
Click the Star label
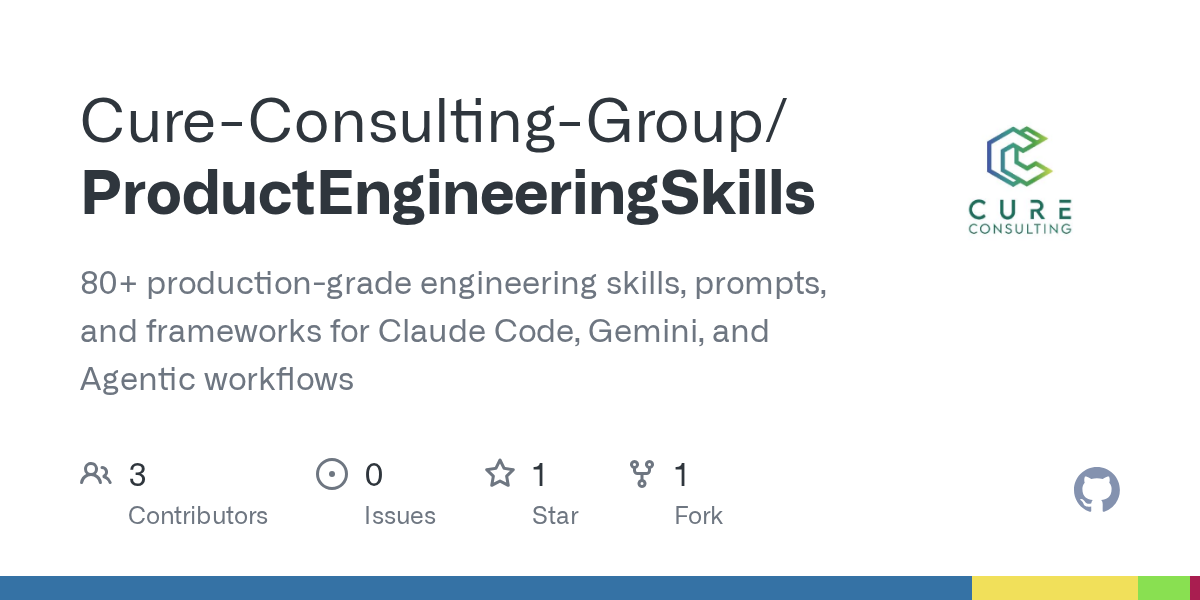(x=555, y=516)
